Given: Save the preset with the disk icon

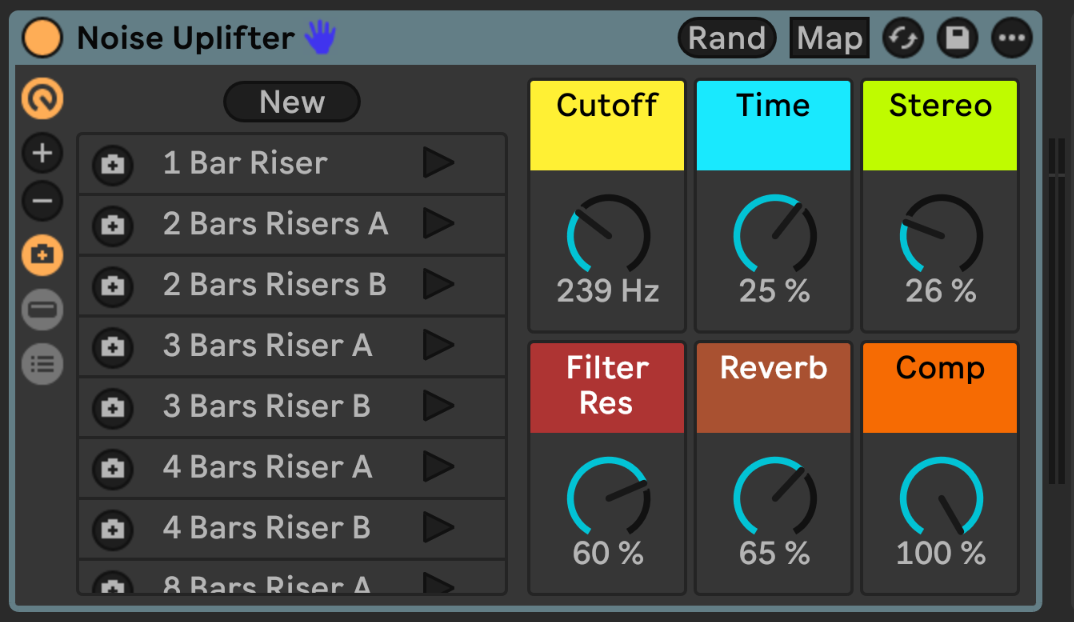Looking at the screenshot, I should point(957,39).
